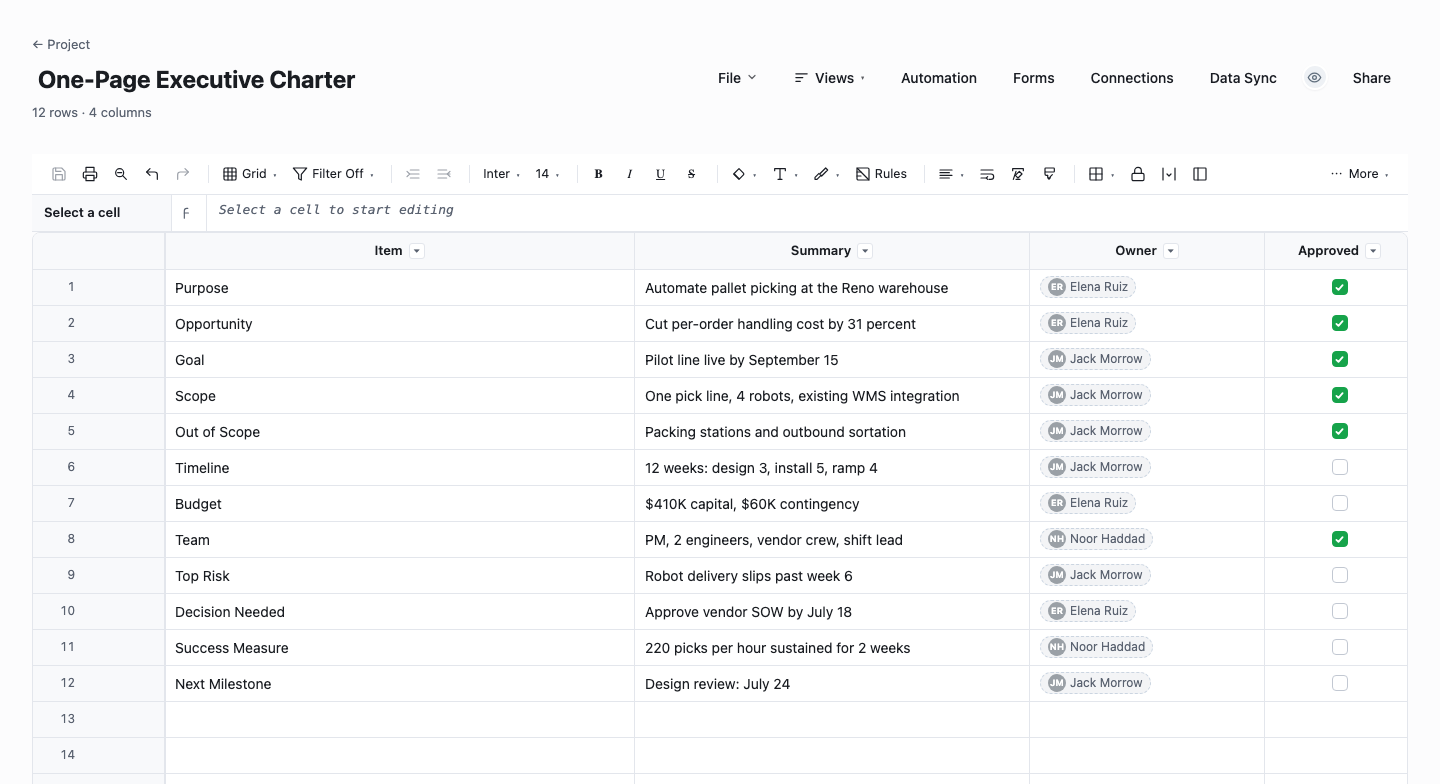Open the Grid view dropdown
This screenshot has width=1440, height=784.
249,174
